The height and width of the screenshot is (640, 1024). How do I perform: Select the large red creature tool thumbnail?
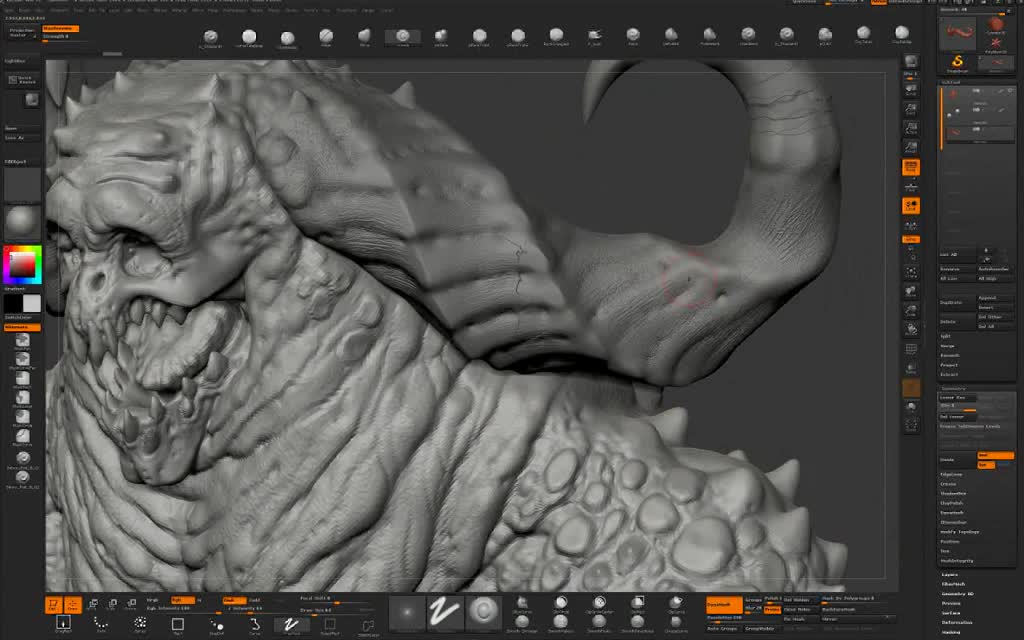pyautogui.click(x=957, y=34)
